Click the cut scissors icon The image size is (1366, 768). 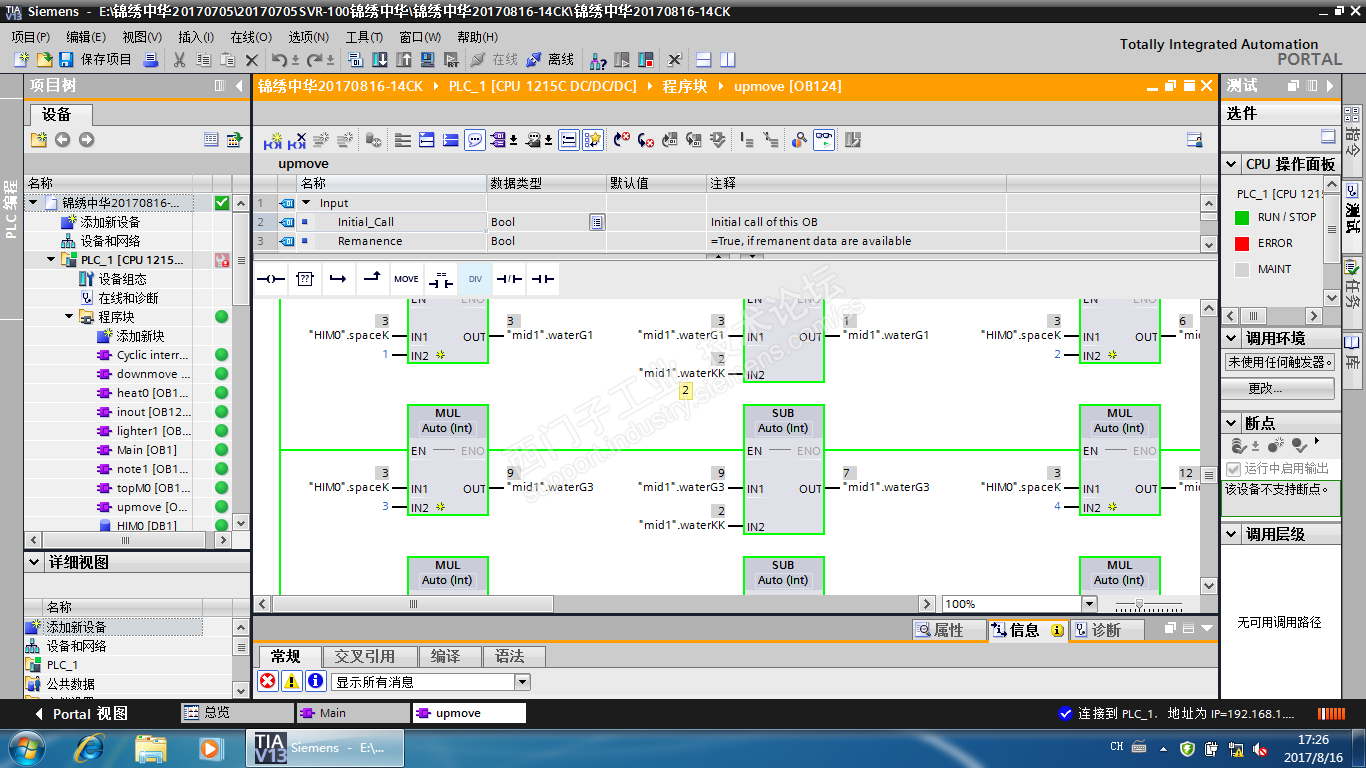179,59
